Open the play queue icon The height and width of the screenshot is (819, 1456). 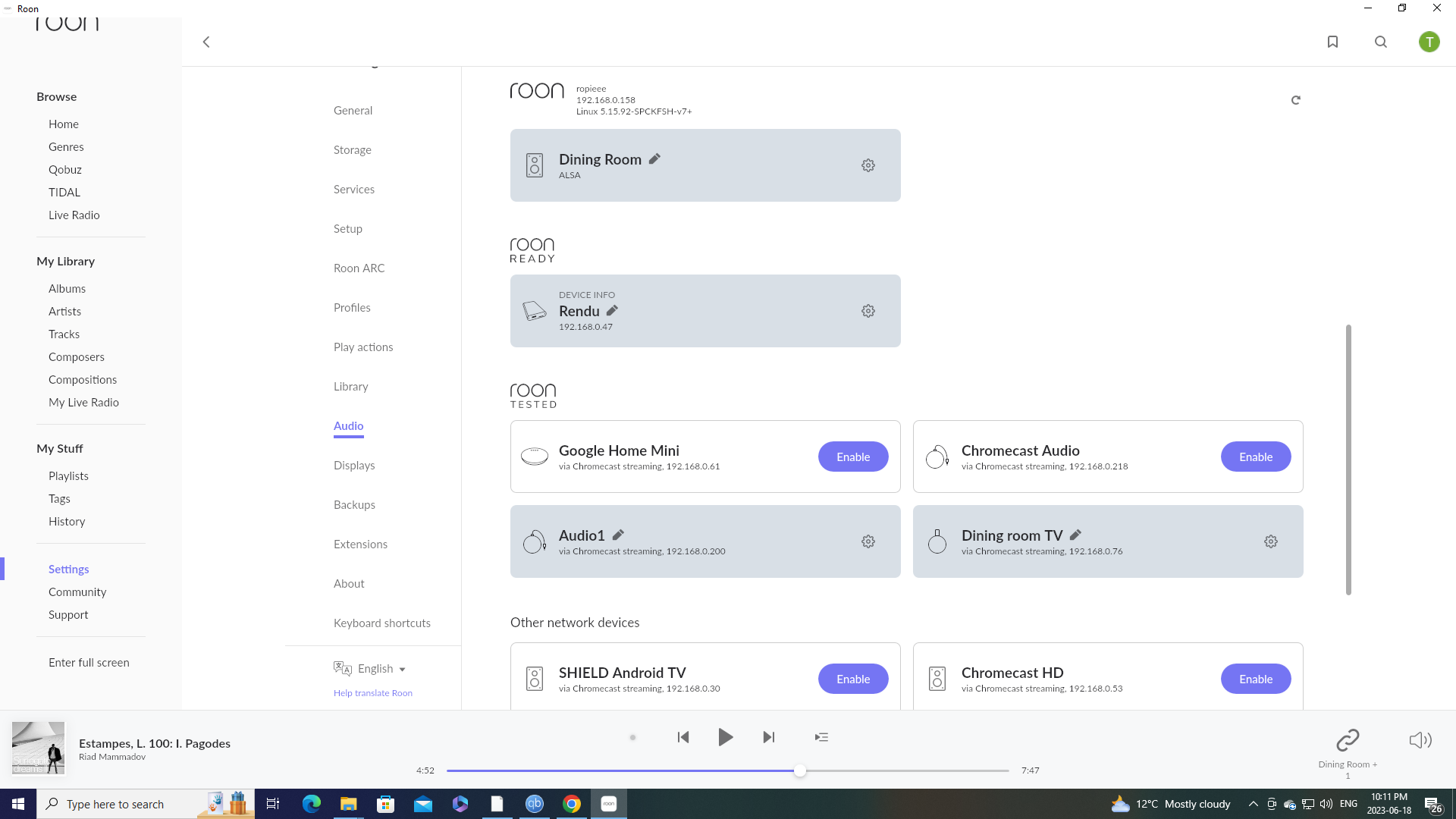pyautogui.click(x=821, y=737)
